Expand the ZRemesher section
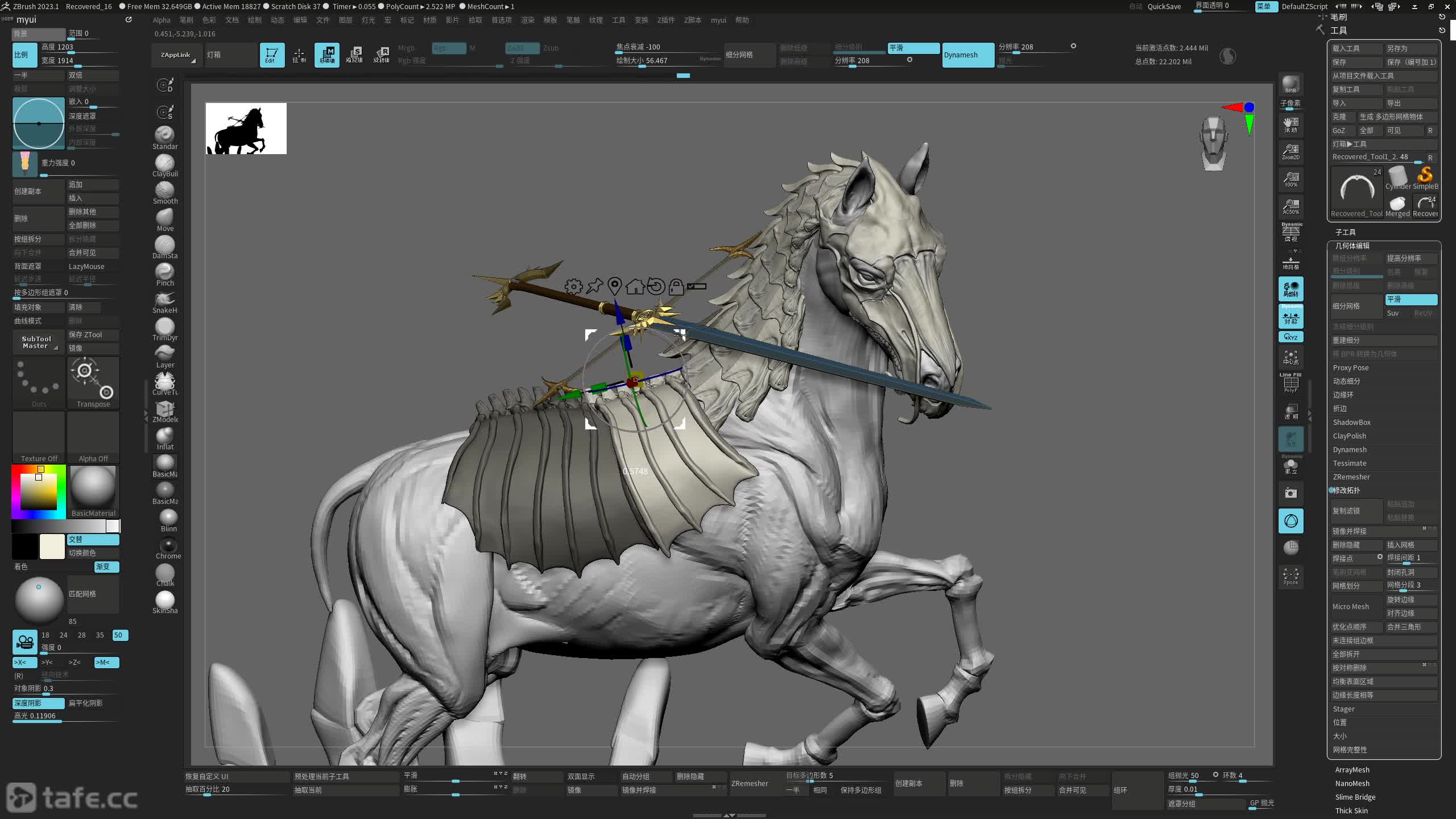This screenshot has height=819, width=1456. tap(1351, 477)
